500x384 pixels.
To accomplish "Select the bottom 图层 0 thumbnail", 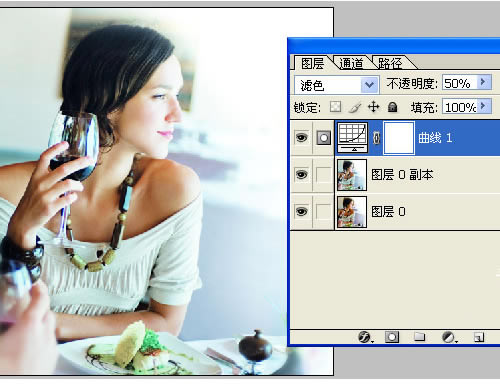I will click(352, 212).
